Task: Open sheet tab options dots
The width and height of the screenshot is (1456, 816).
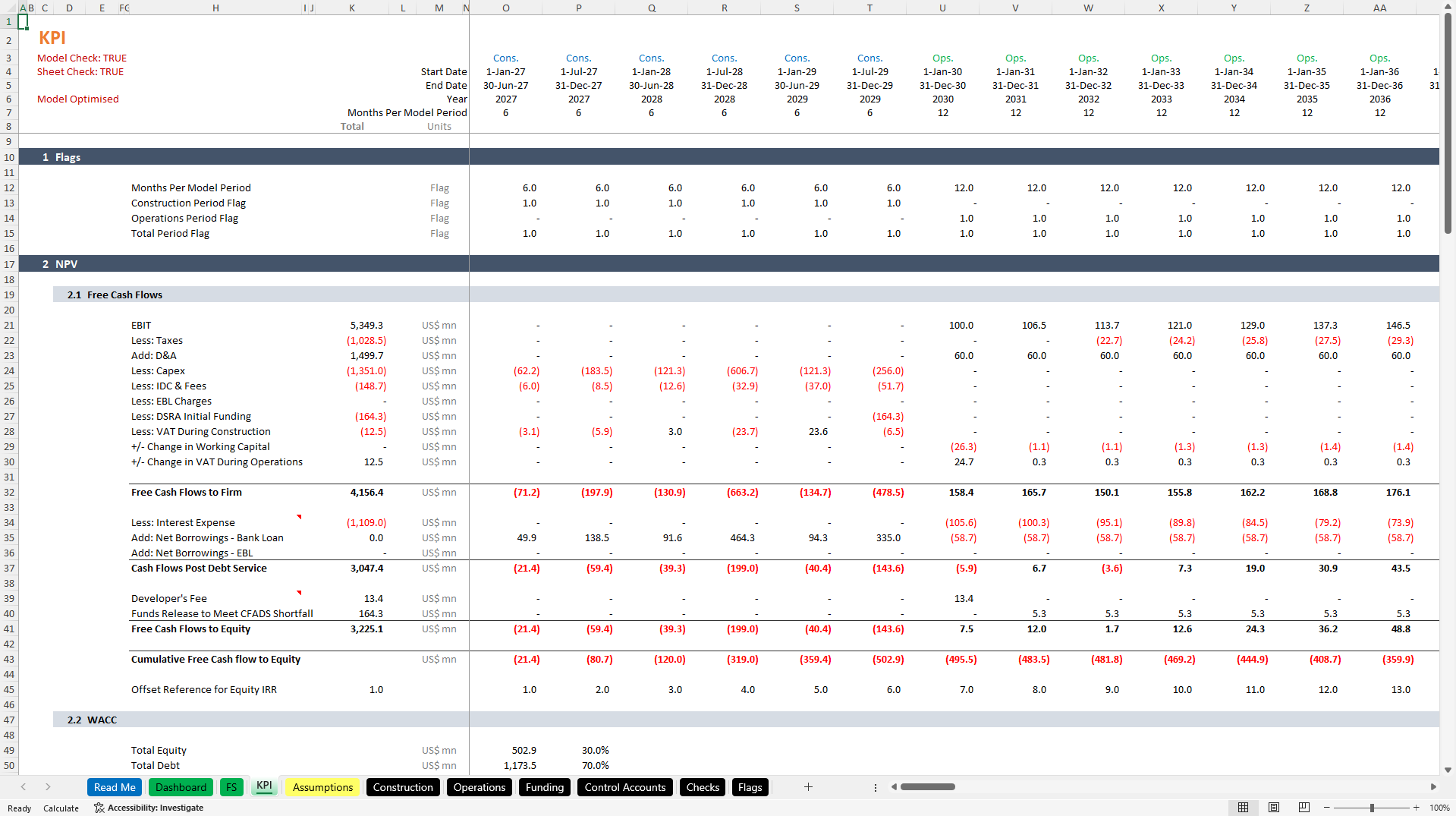Action: tap(875, 787)
